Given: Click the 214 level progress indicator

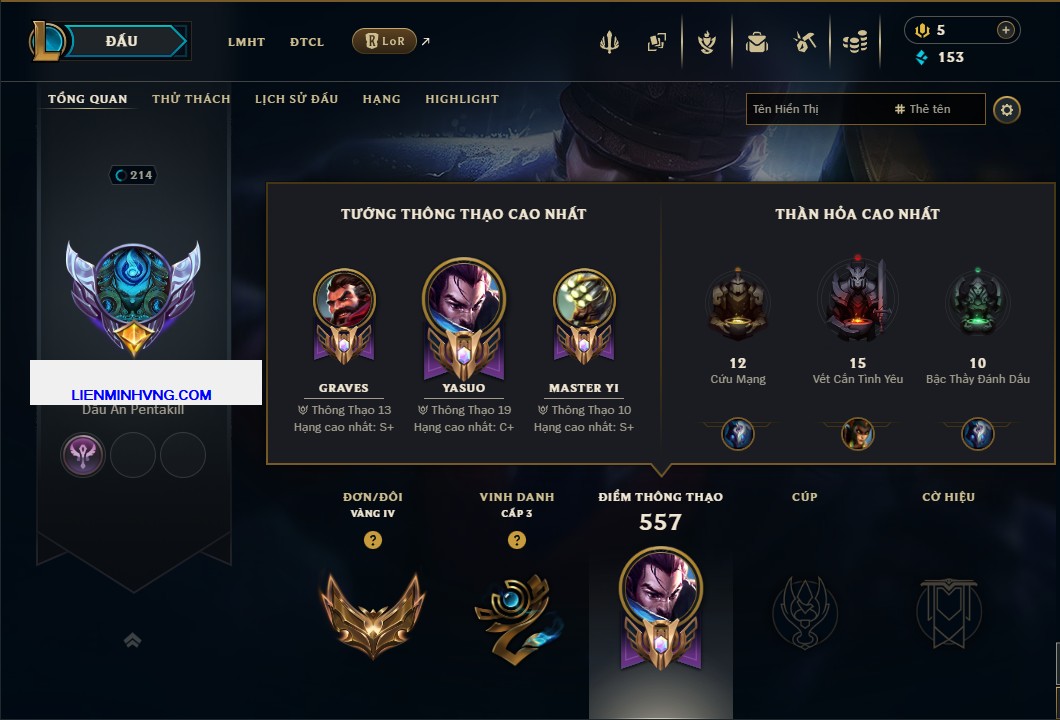Looking at the screenshot, I should point(133,175).
